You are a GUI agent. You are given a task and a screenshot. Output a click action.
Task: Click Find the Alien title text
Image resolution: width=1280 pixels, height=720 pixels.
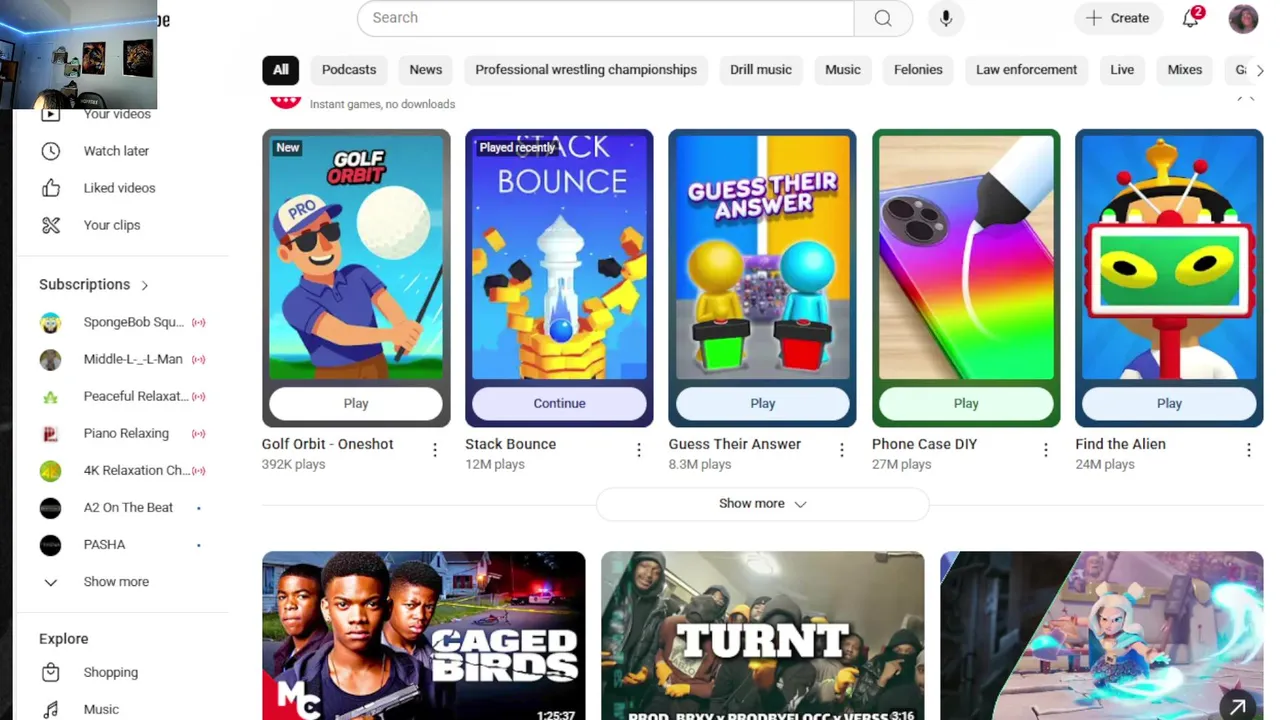pos(1120,444)
